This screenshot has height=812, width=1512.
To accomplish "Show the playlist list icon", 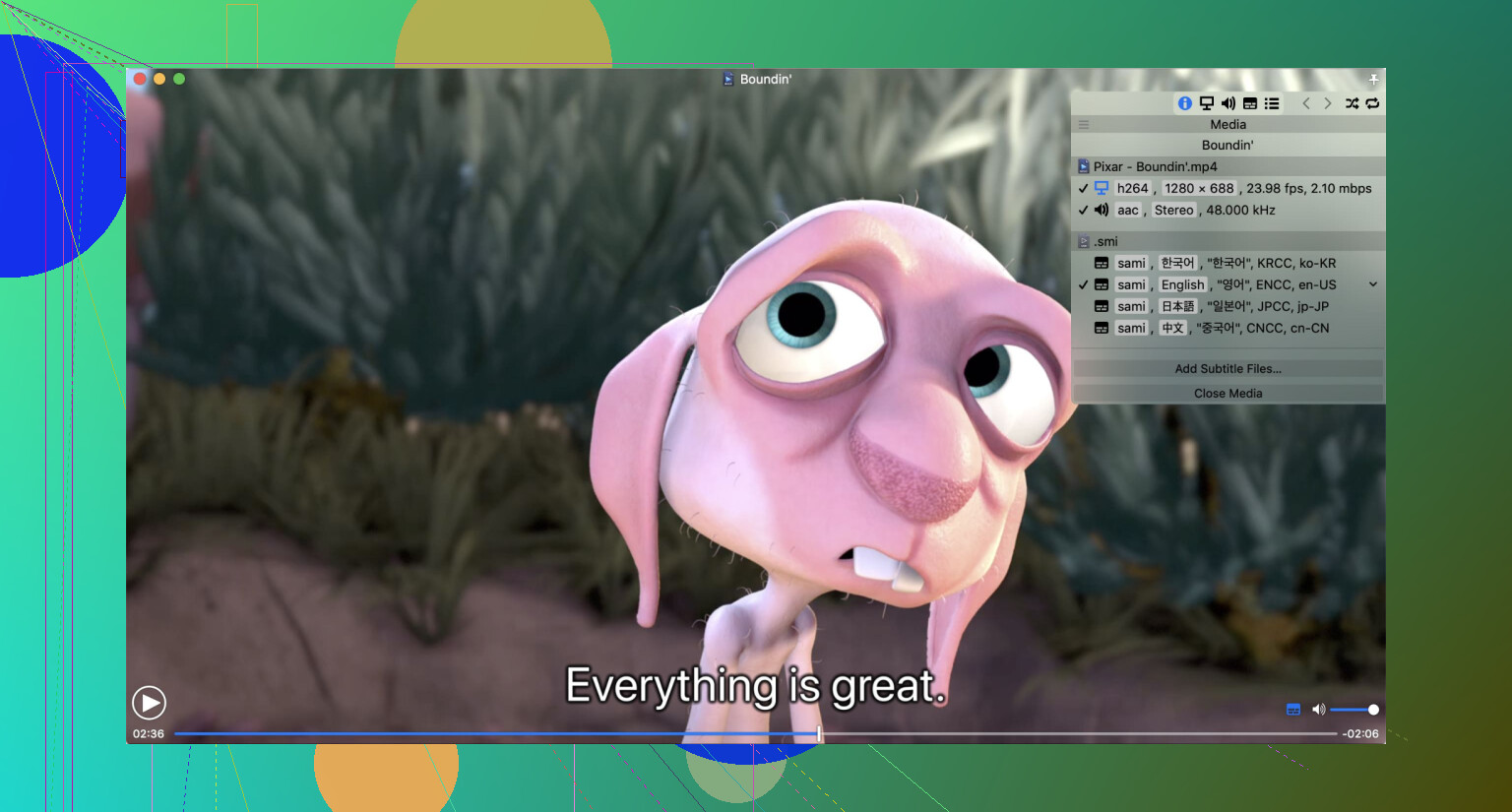I will click(x=1272, y=103).
